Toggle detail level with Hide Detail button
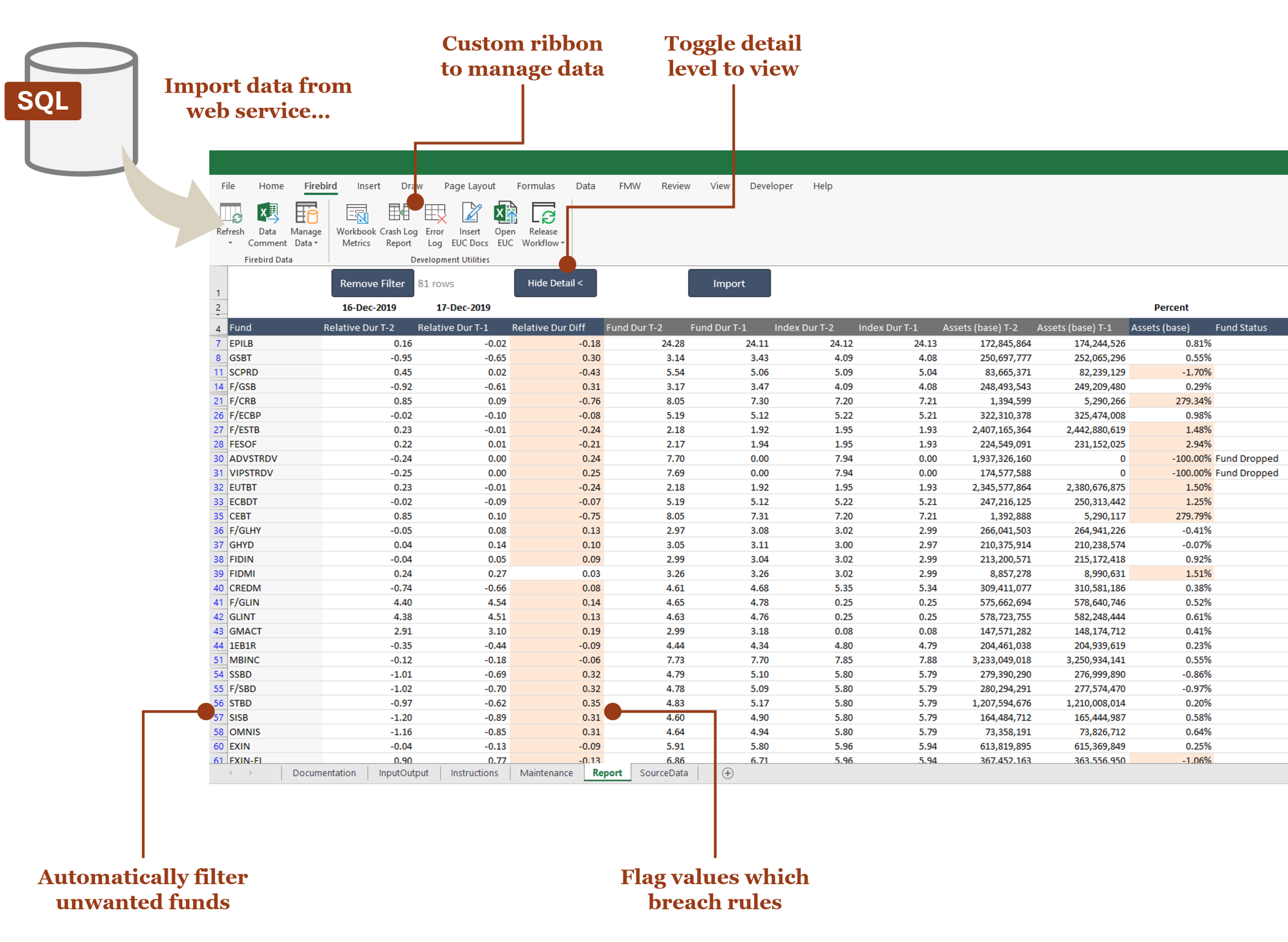The width and height of the screenshot is (1288, 942). pos(555,283)
